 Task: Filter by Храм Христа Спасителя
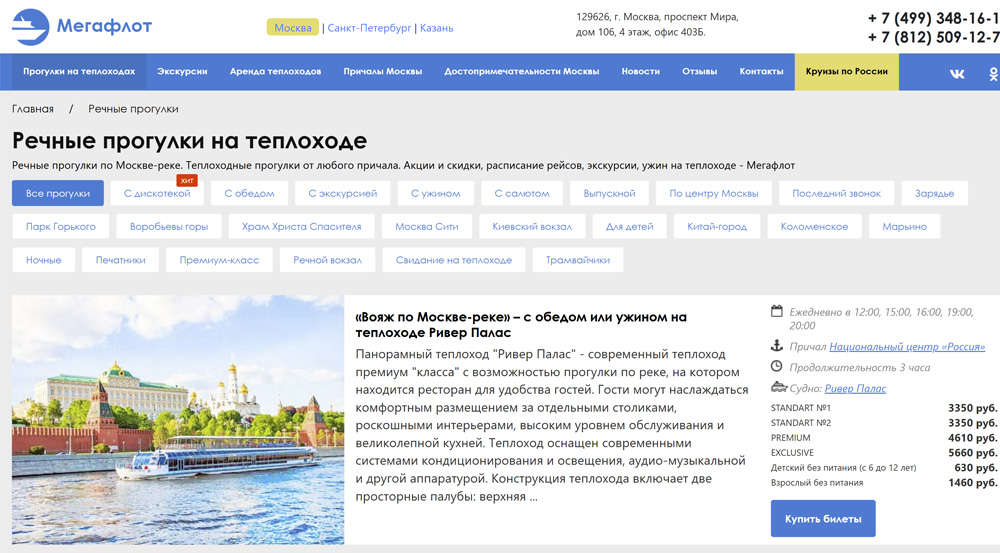point(302,226)
